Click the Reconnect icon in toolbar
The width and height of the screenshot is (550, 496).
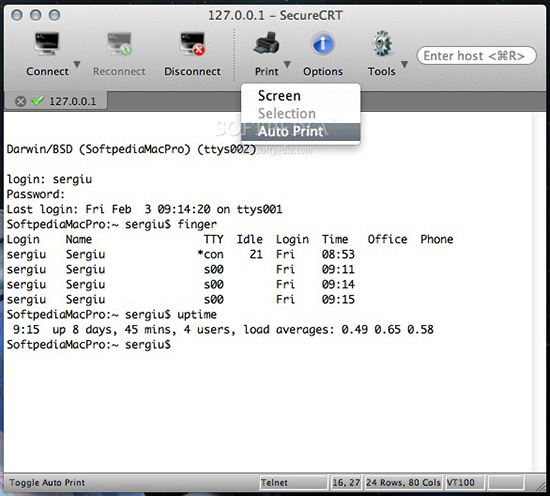click(x=119, y=44)
